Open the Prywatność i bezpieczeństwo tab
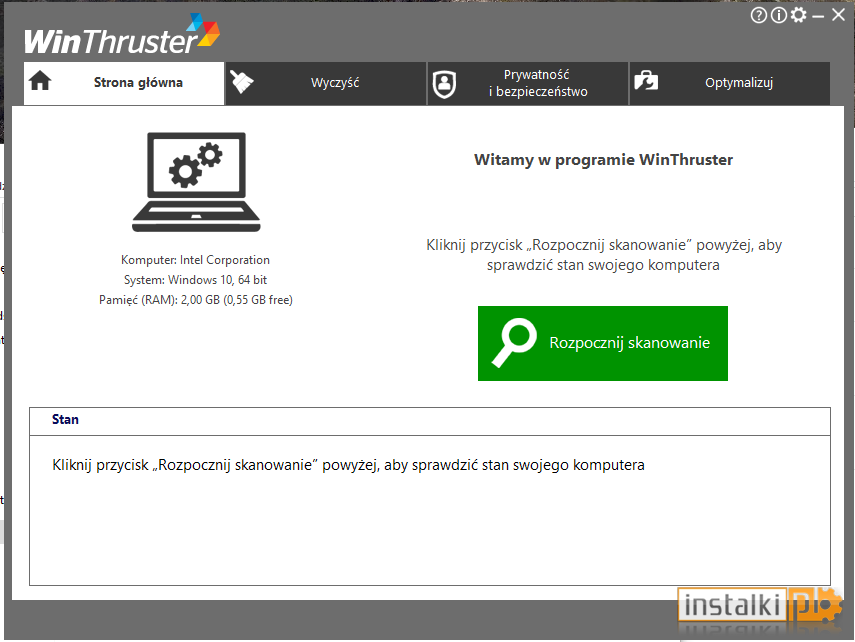The width and height of the screenshot is (855, 642). click(x=528, y=83)
